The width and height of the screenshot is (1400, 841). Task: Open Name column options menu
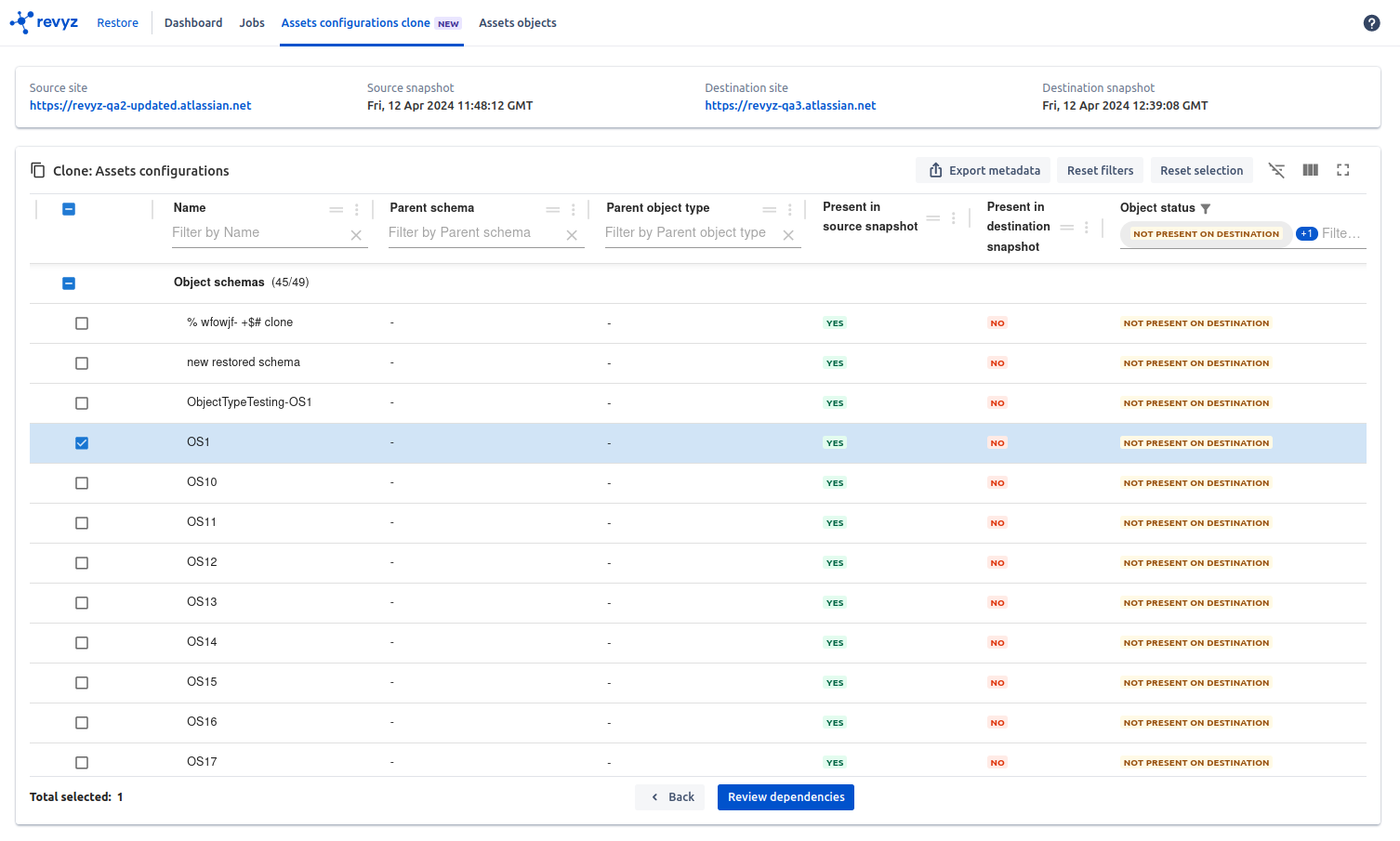tap(357, 210)
